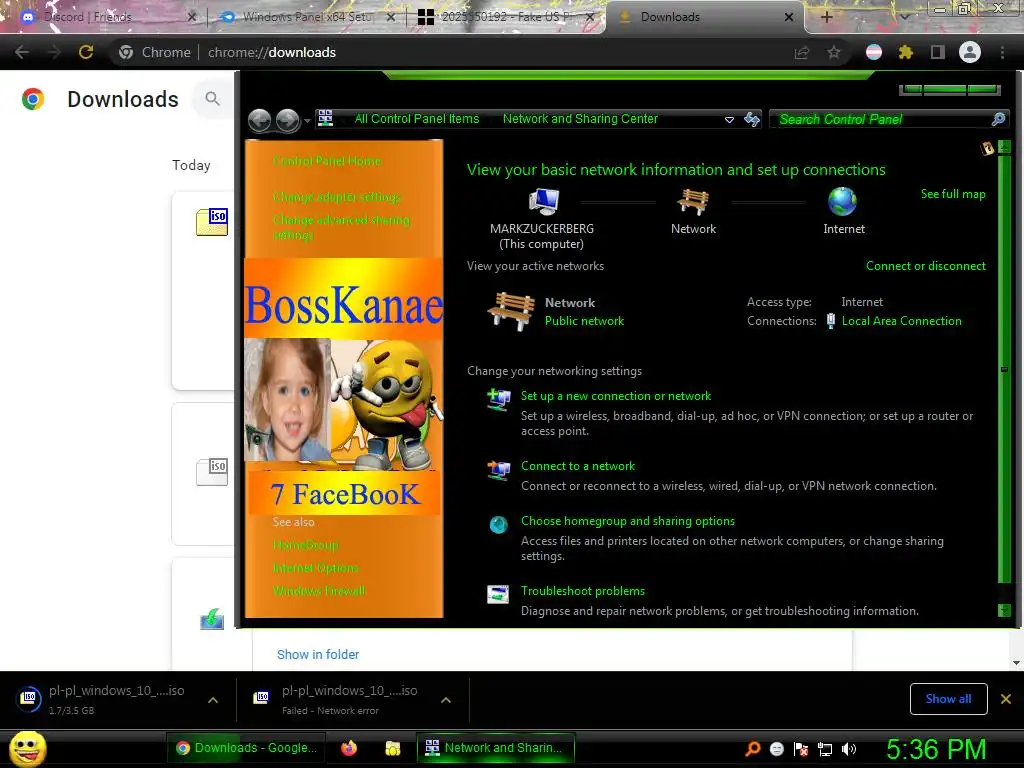Click the magnifier in Search Control Panel
This screenshot has width=1024, height=768.
coord(998,119)
